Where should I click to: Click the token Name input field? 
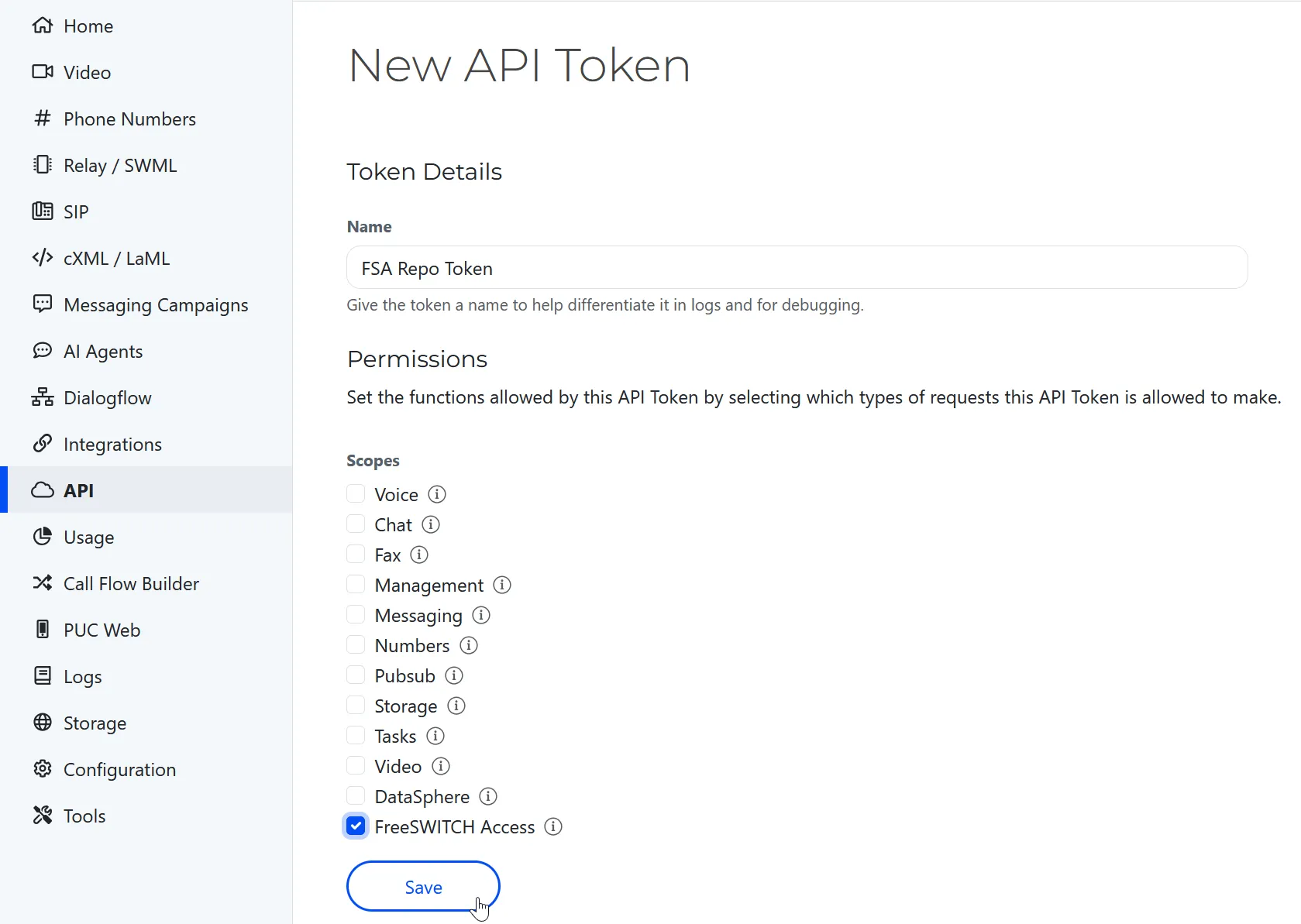tap(797, 267)
